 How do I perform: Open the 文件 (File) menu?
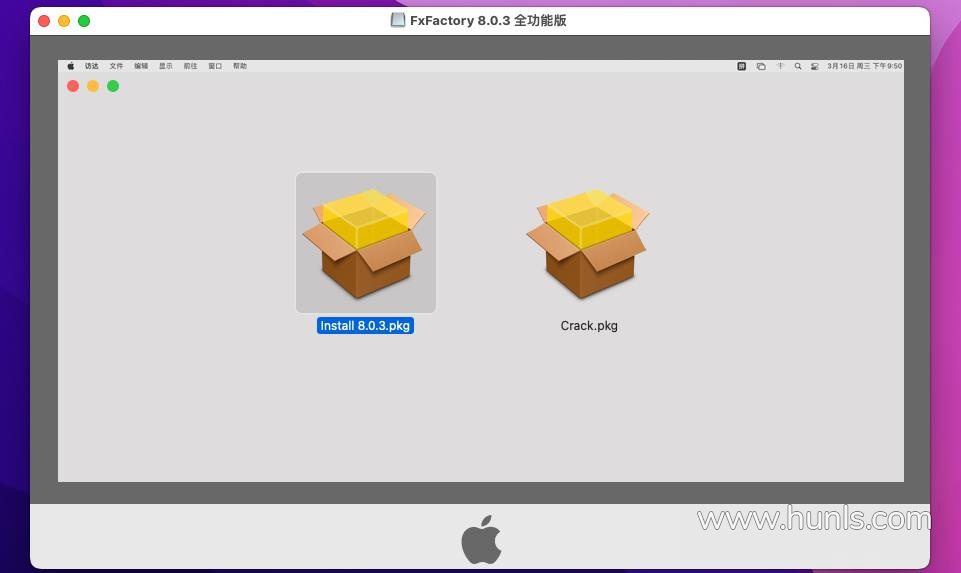116,66
